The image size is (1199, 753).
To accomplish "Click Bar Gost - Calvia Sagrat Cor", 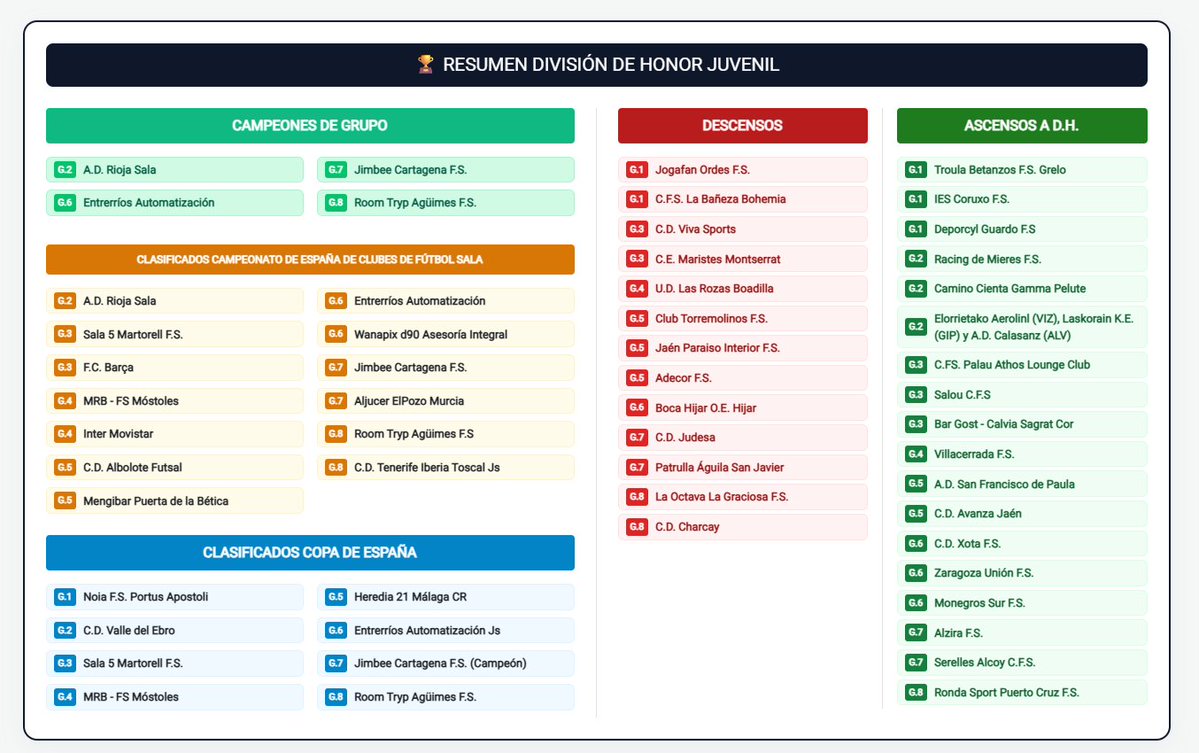I will tap(1022, 424).
